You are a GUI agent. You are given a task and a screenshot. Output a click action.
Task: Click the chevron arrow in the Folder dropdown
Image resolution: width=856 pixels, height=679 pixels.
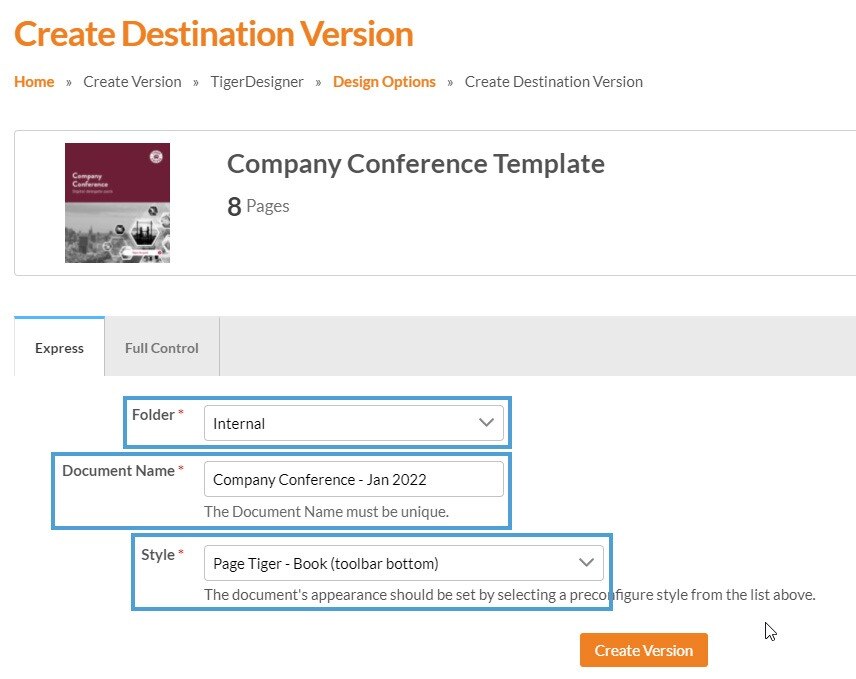pyautogui.click(x=486, y=423)
